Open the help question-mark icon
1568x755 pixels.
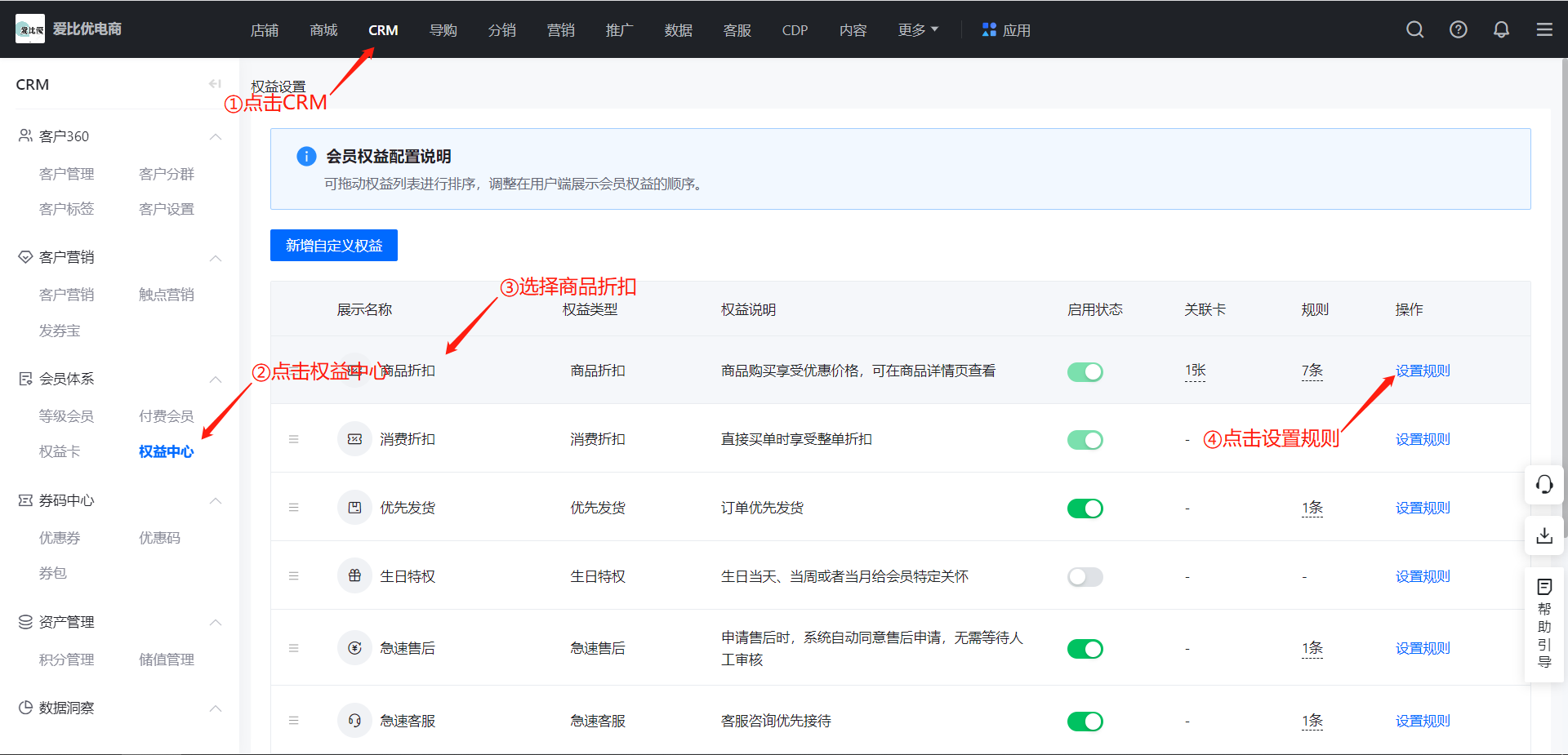coord(1459,29)
